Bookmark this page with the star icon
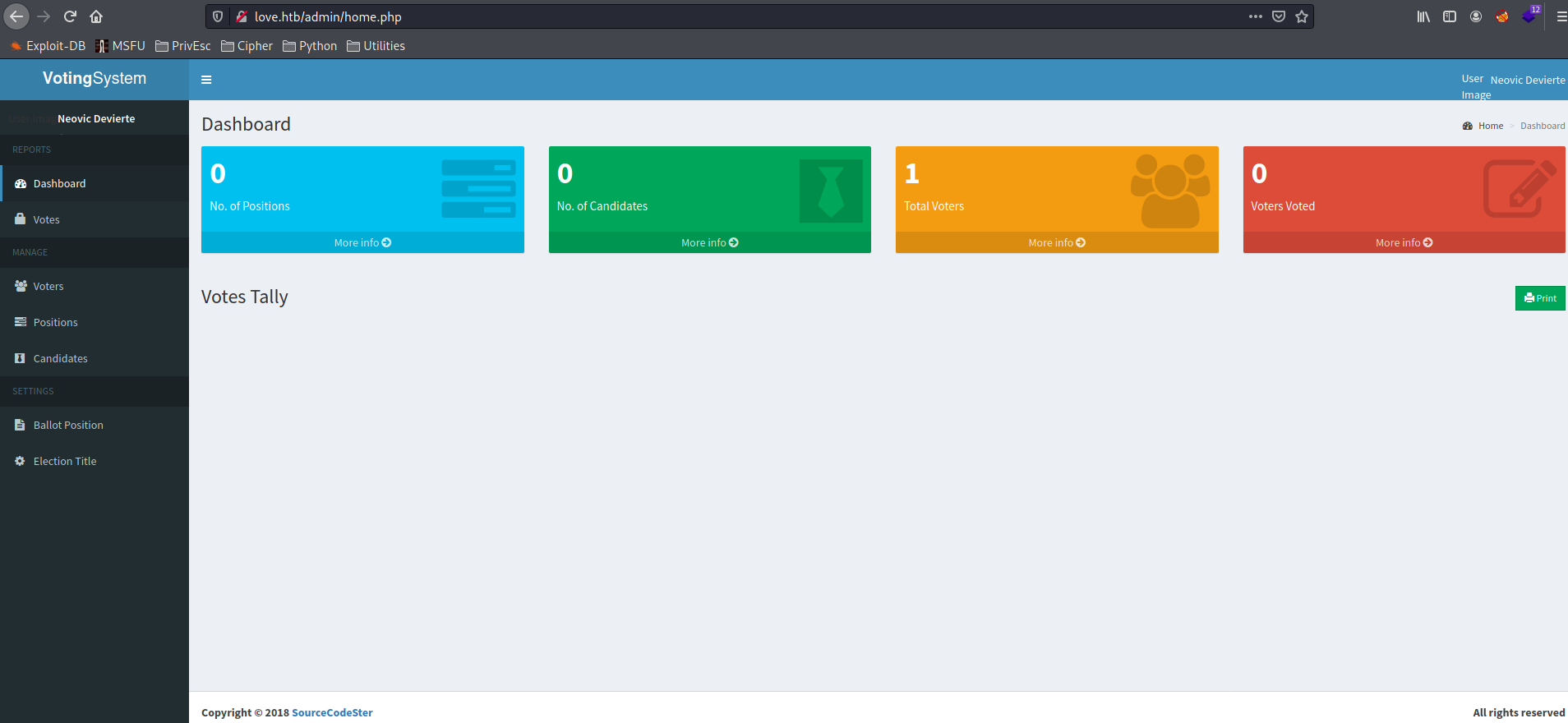This screenshot has width=1568, height=723. 1302,16
